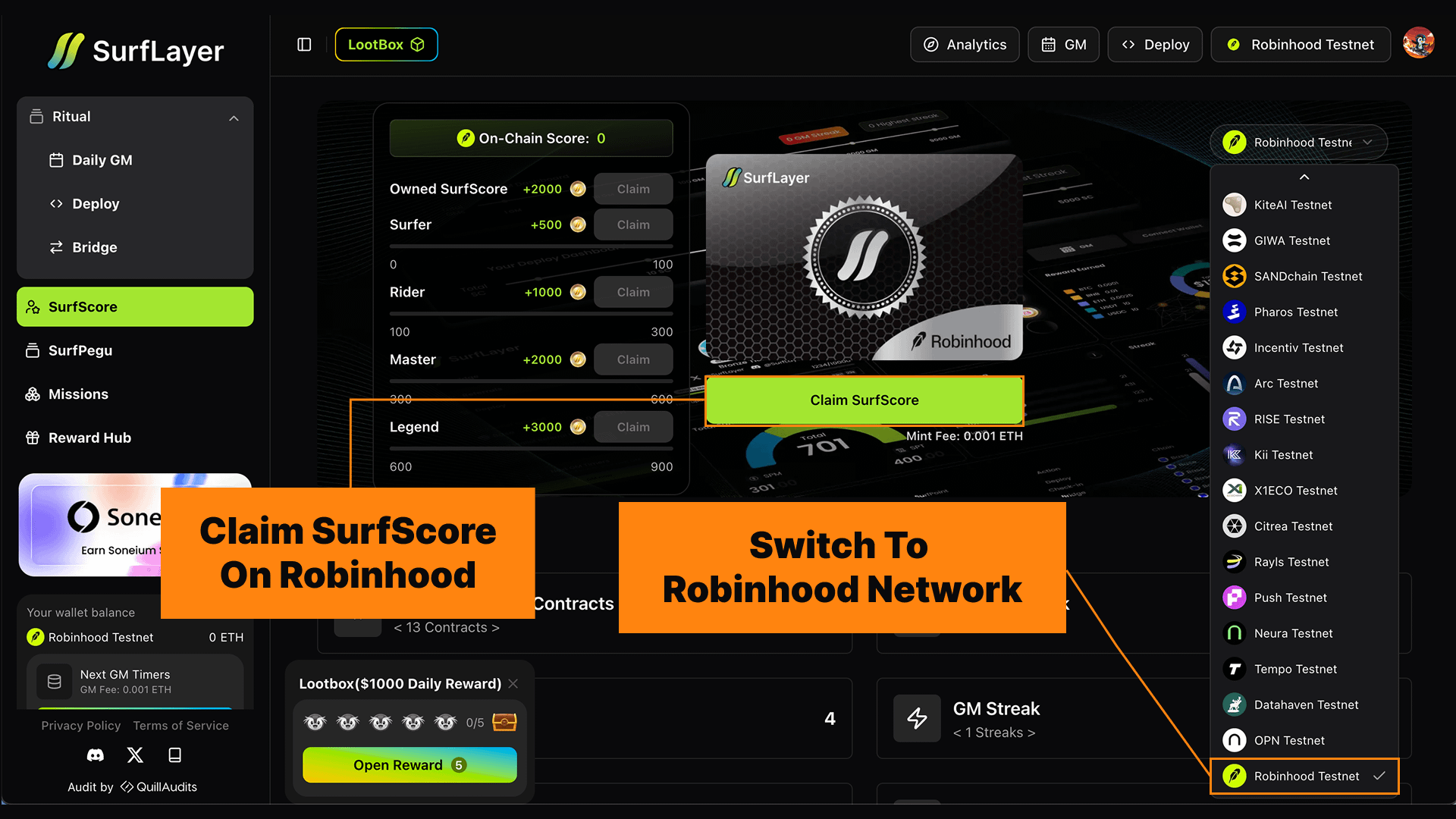Open the Robinhood Testnet network dropdown
The image size is (1456, 819).
(1298, 143)
